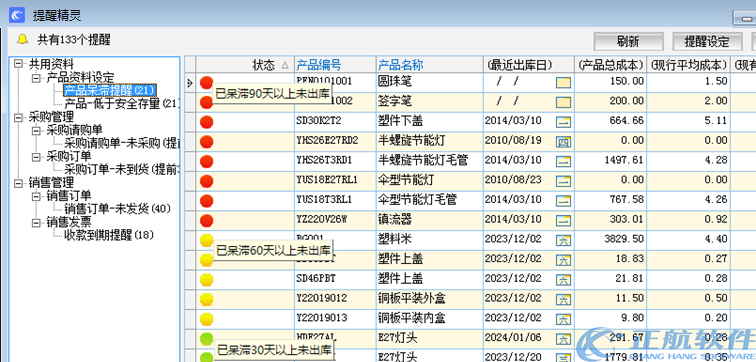Screen dimensions: 756x362
Task: Open 提醒设定 settings button
Action: point(707,41)
